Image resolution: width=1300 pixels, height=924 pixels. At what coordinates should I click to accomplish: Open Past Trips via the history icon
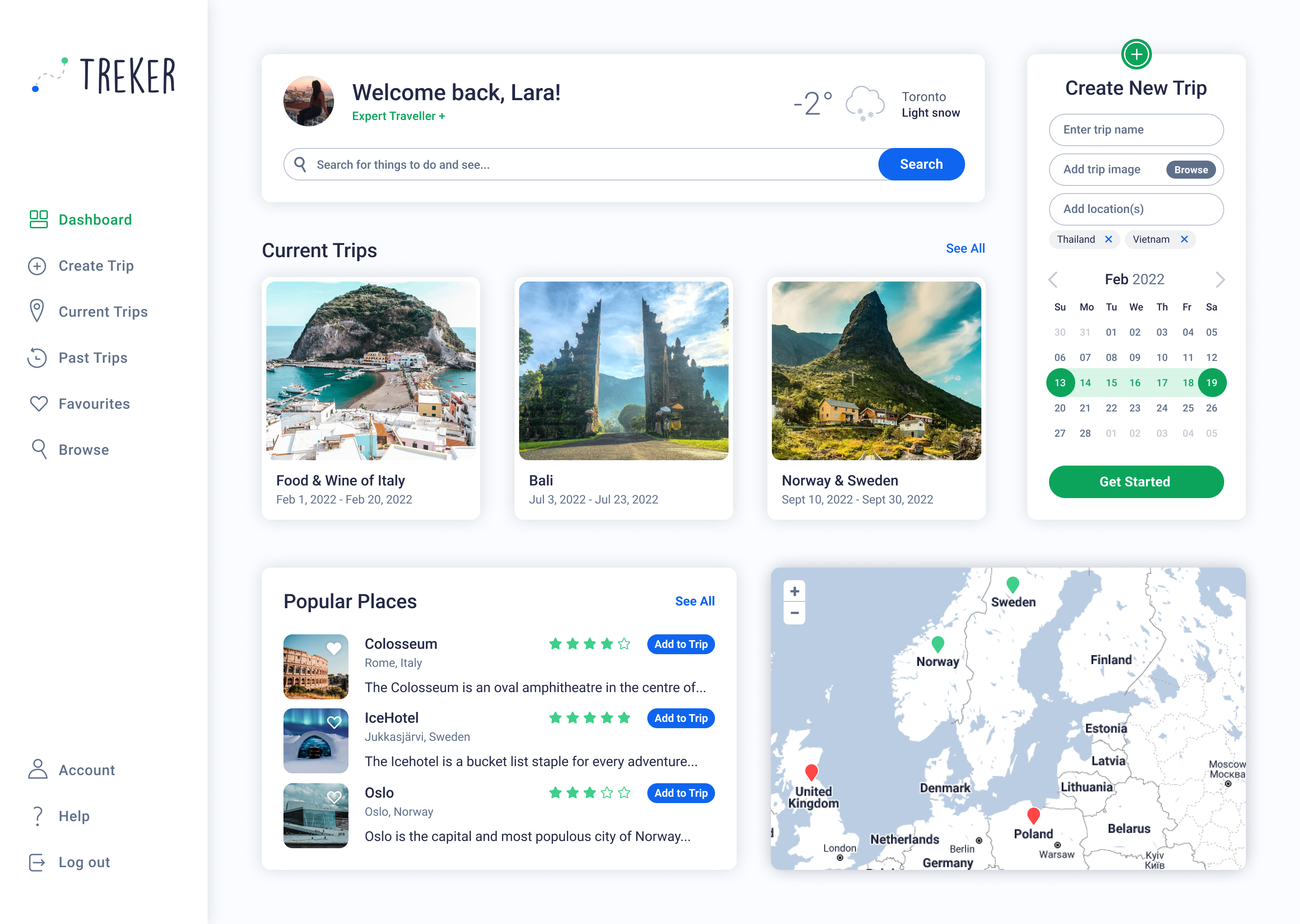point(37,357)
